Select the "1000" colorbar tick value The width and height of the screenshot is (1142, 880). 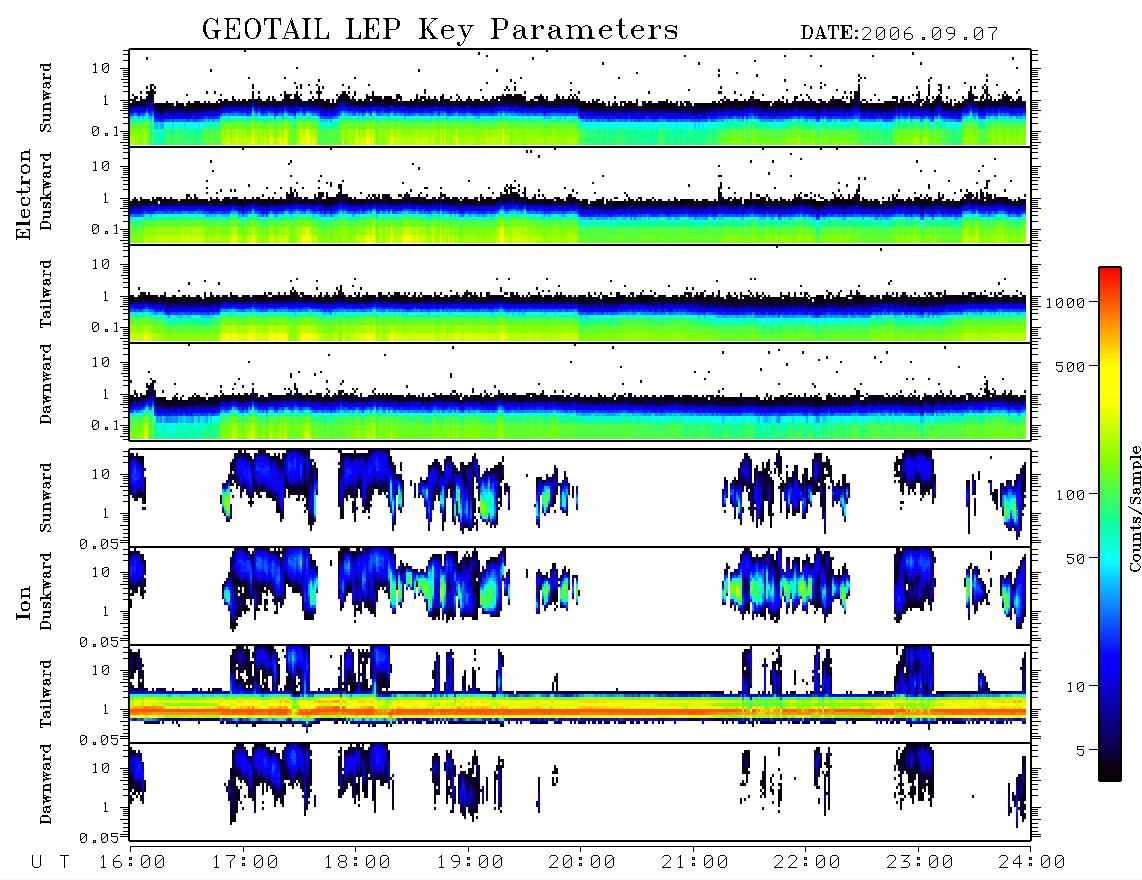(1065, 303)
